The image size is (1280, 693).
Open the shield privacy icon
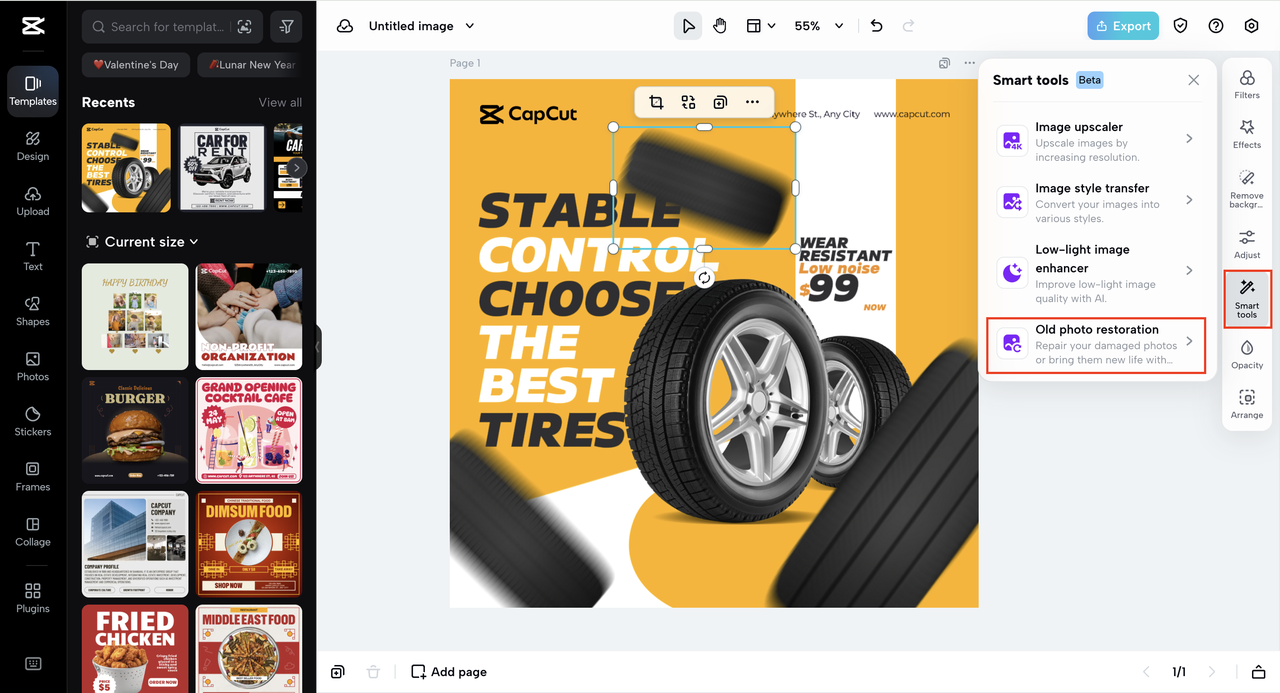tap(1181, 26)
